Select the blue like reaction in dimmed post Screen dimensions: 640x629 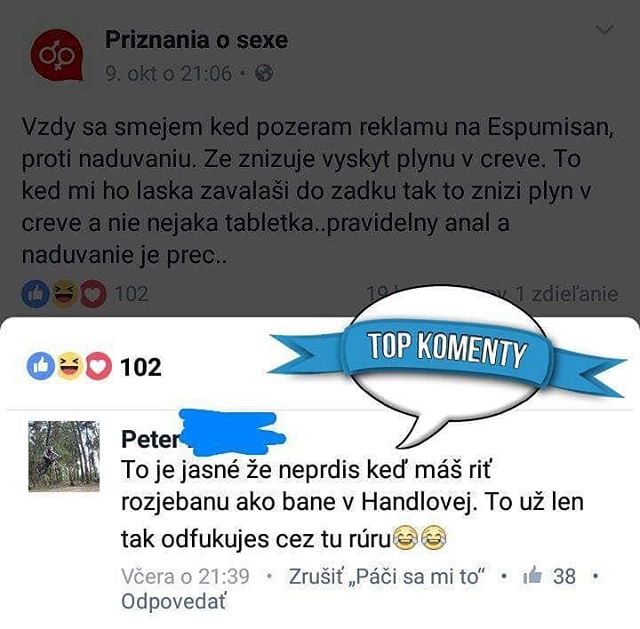(36, 293)
